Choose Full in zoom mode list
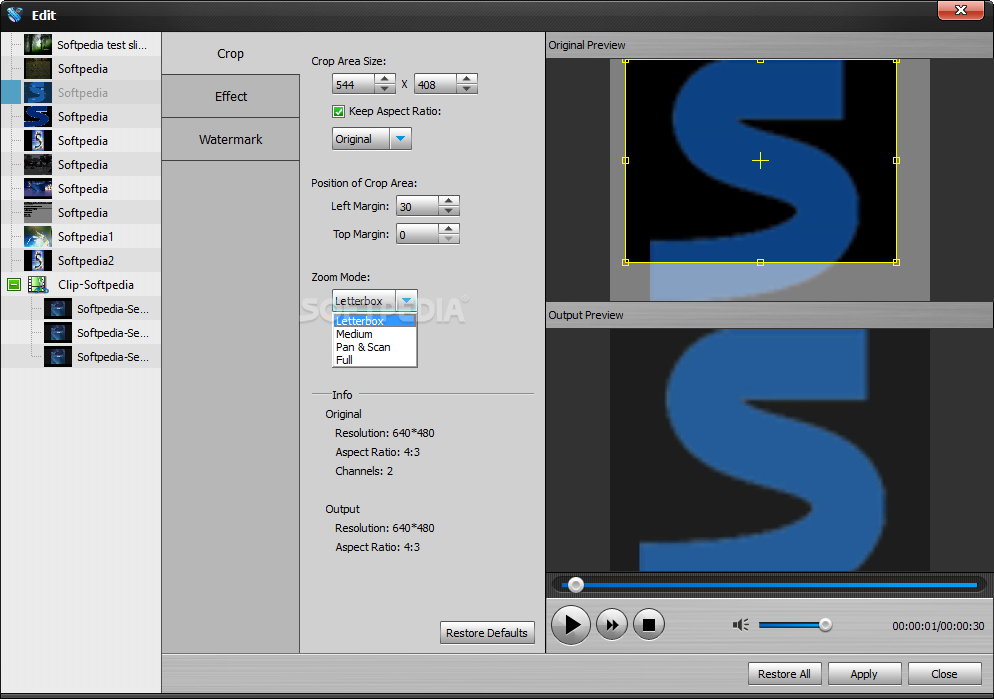 375,360
